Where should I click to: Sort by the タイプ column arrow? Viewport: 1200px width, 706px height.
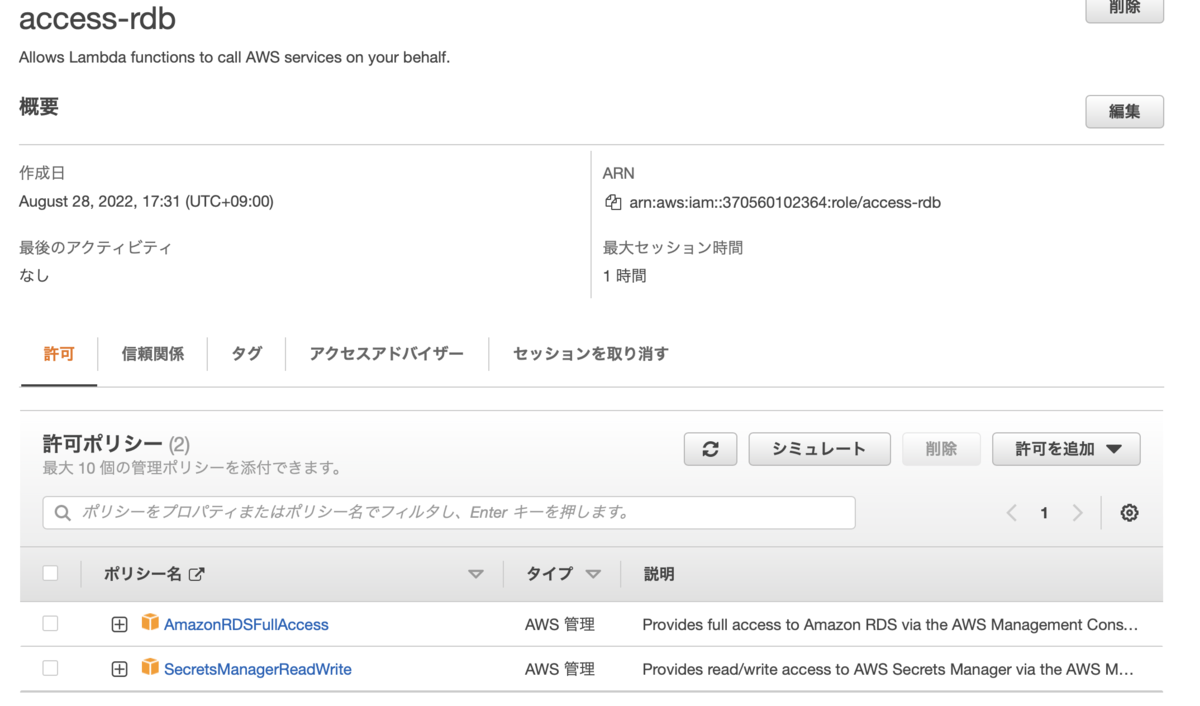click(593, 574)
